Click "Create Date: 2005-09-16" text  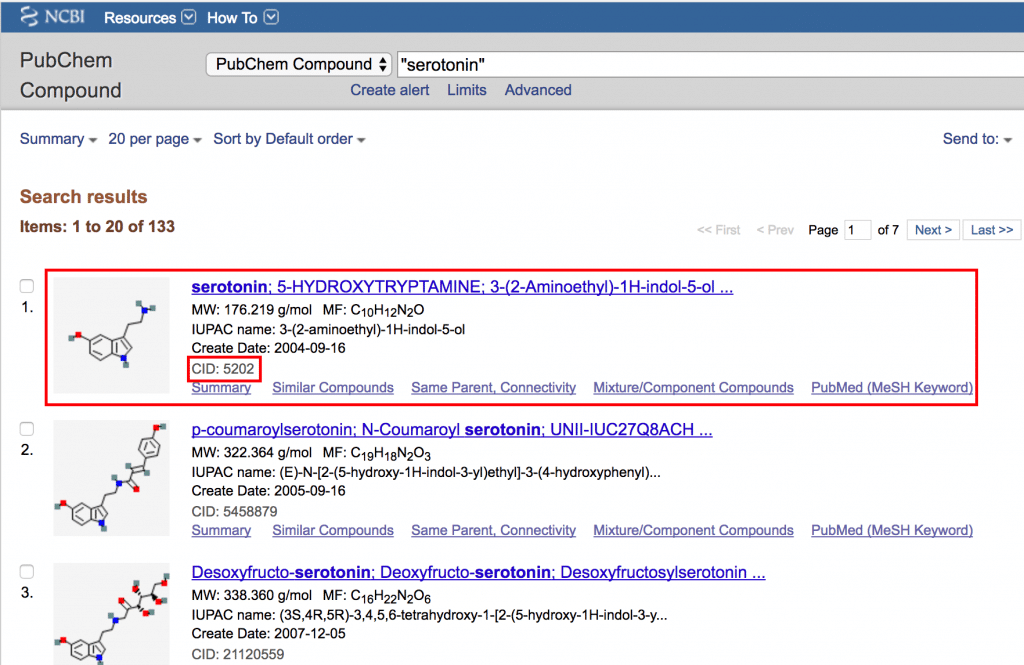[268, 491]
